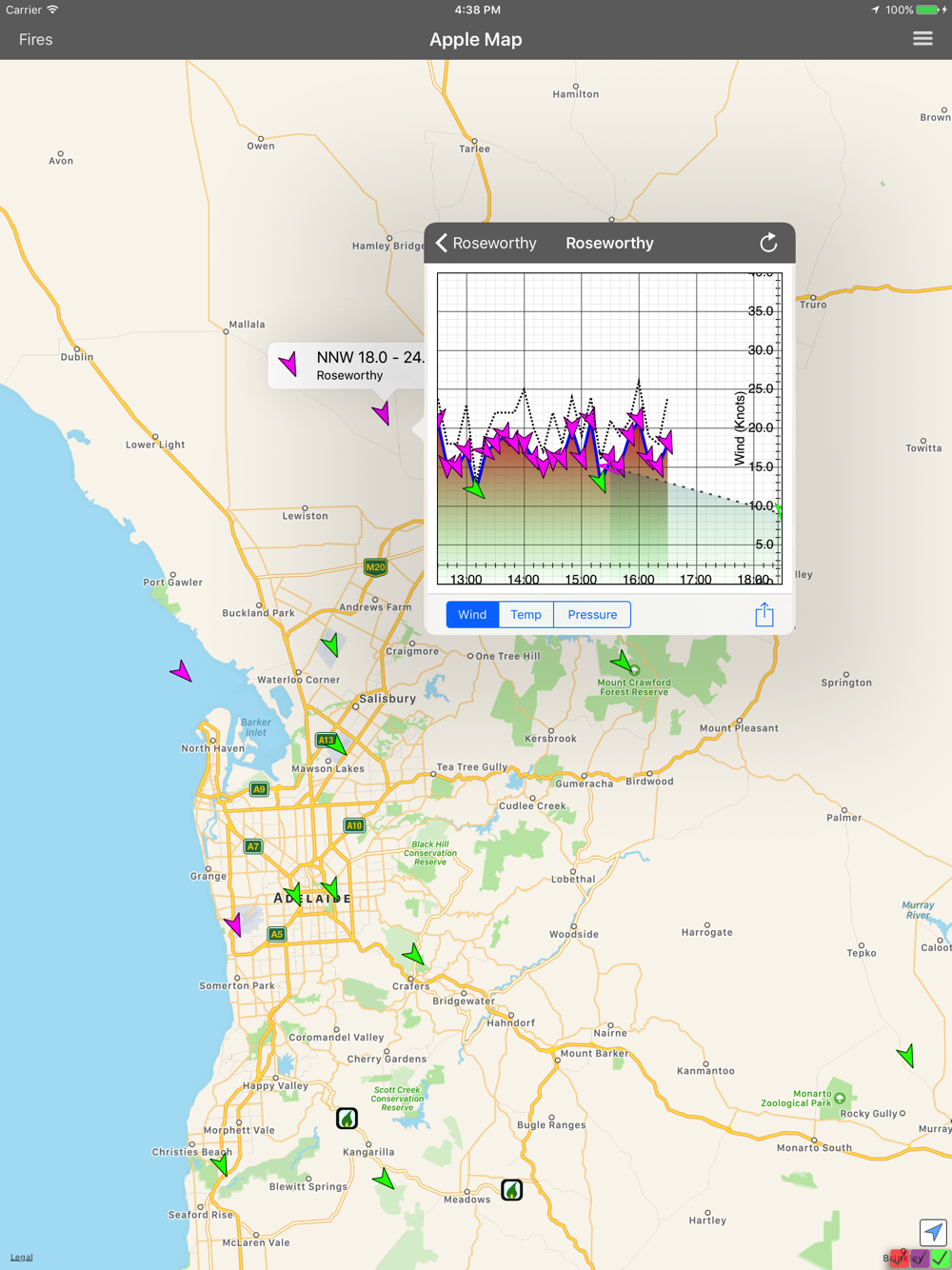
Task: Tap the wind speed chart
Action: [x=609, y=428]
